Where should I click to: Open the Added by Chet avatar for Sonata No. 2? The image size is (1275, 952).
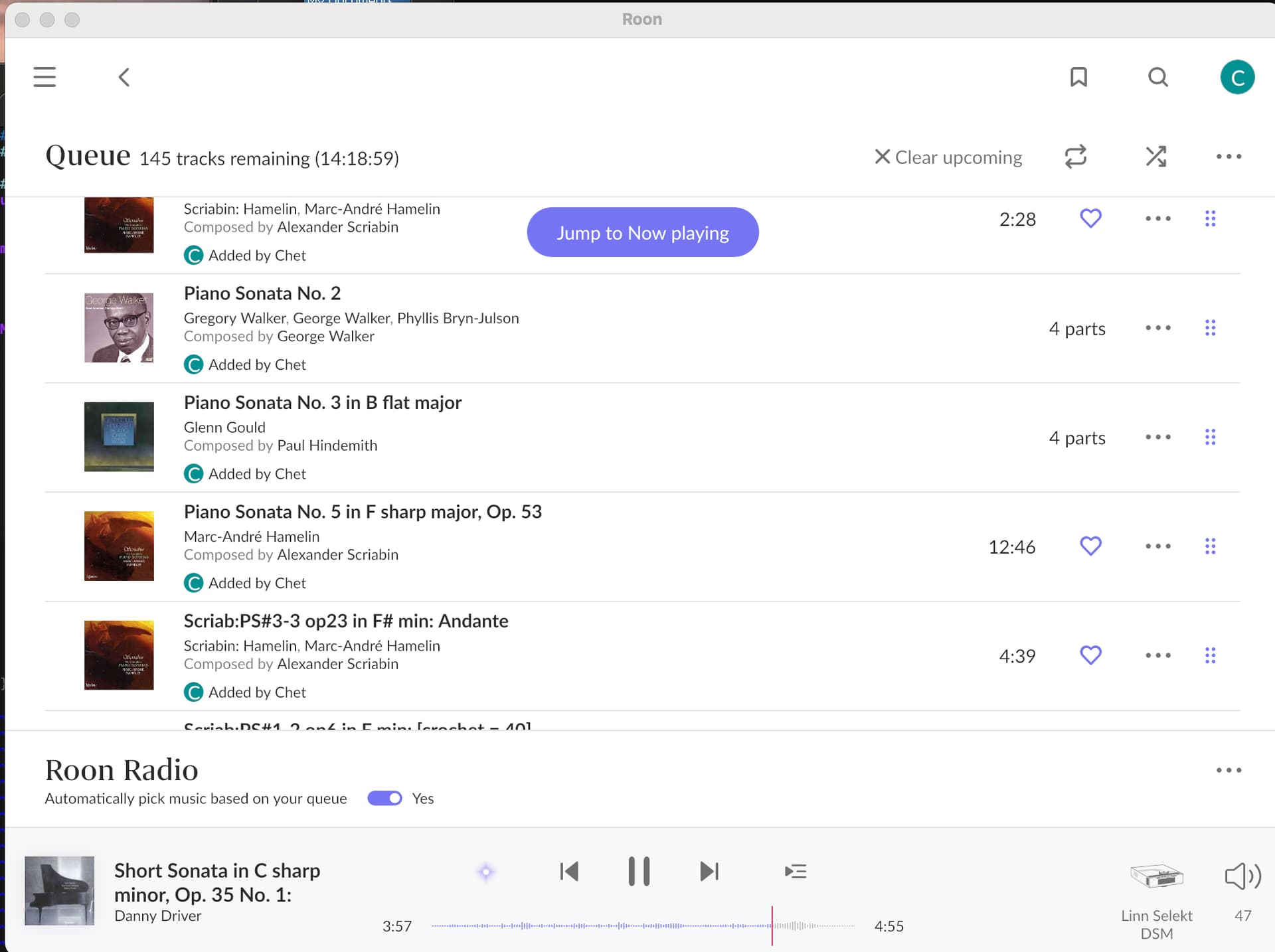coord(193,364)
